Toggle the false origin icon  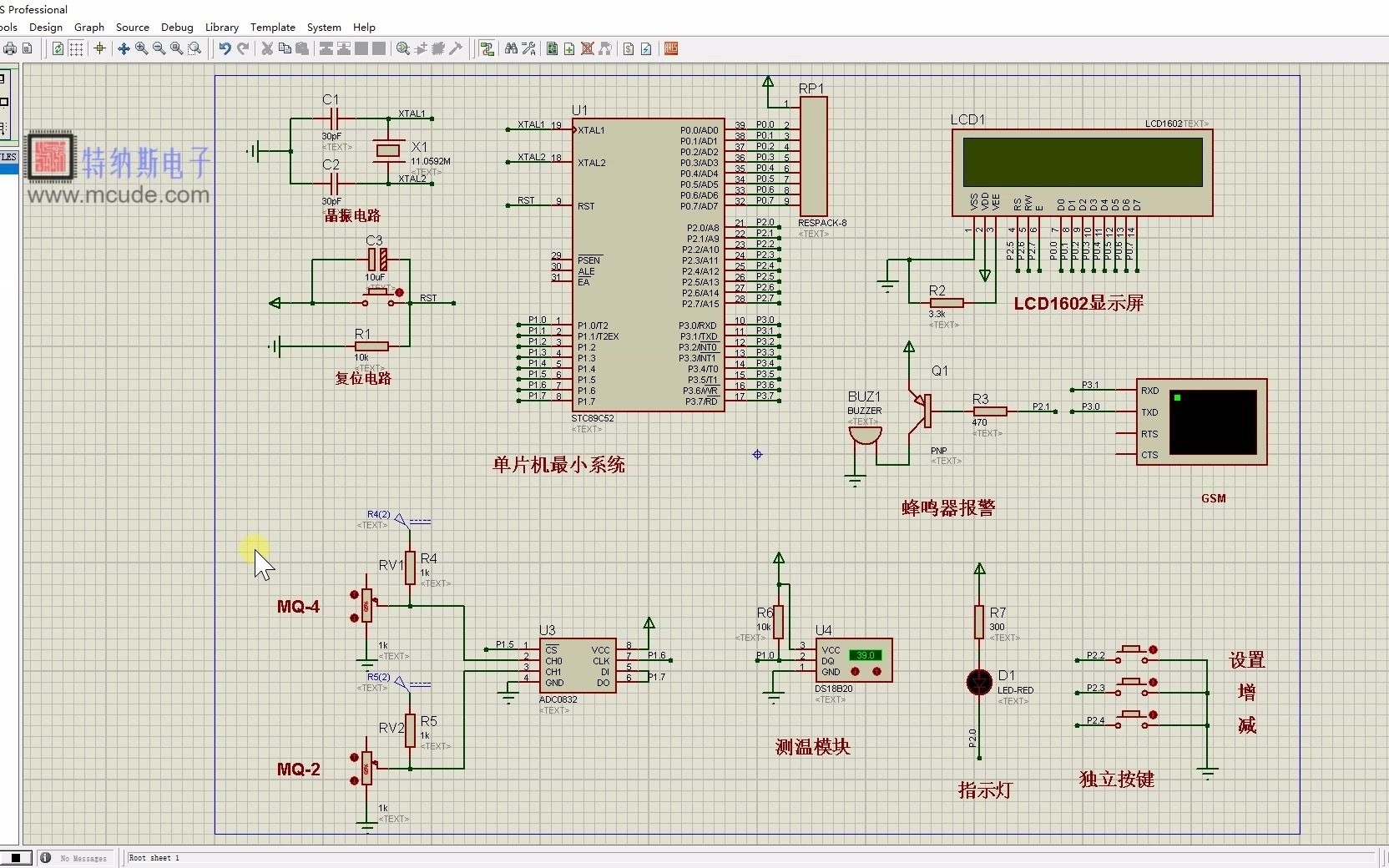pyautogui.click(x=99, y=48)
